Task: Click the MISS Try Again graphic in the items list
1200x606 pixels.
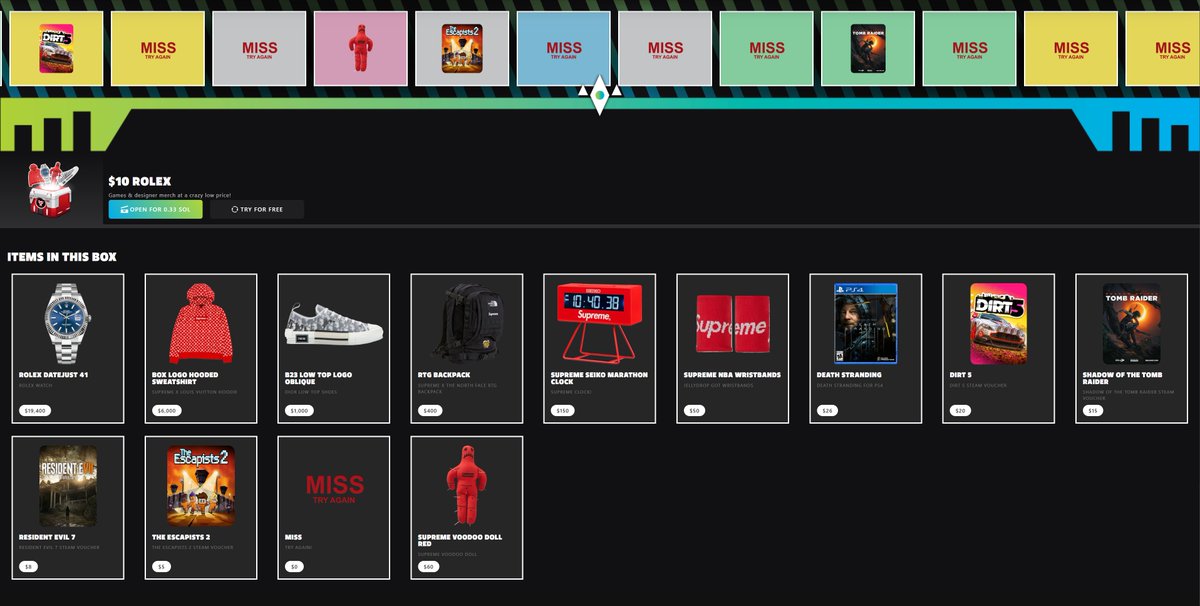Action: (334, 489)
